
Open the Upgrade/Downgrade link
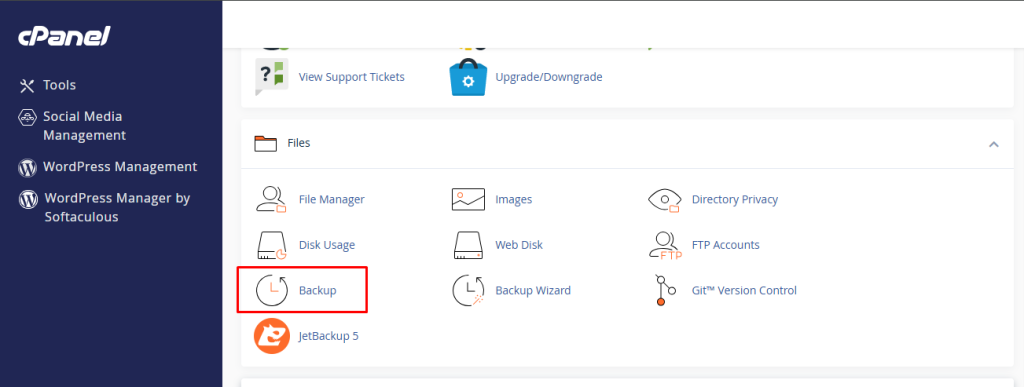pos(549,77)
